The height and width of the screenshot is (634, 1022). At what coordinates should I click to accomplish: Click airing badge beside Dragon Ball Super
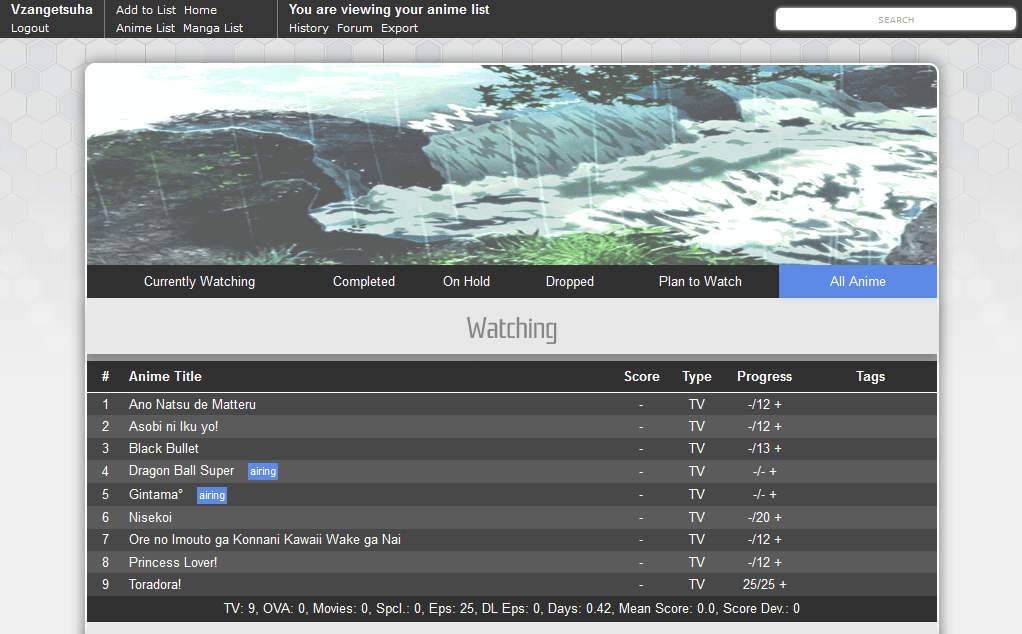click(x=263, y=472)
